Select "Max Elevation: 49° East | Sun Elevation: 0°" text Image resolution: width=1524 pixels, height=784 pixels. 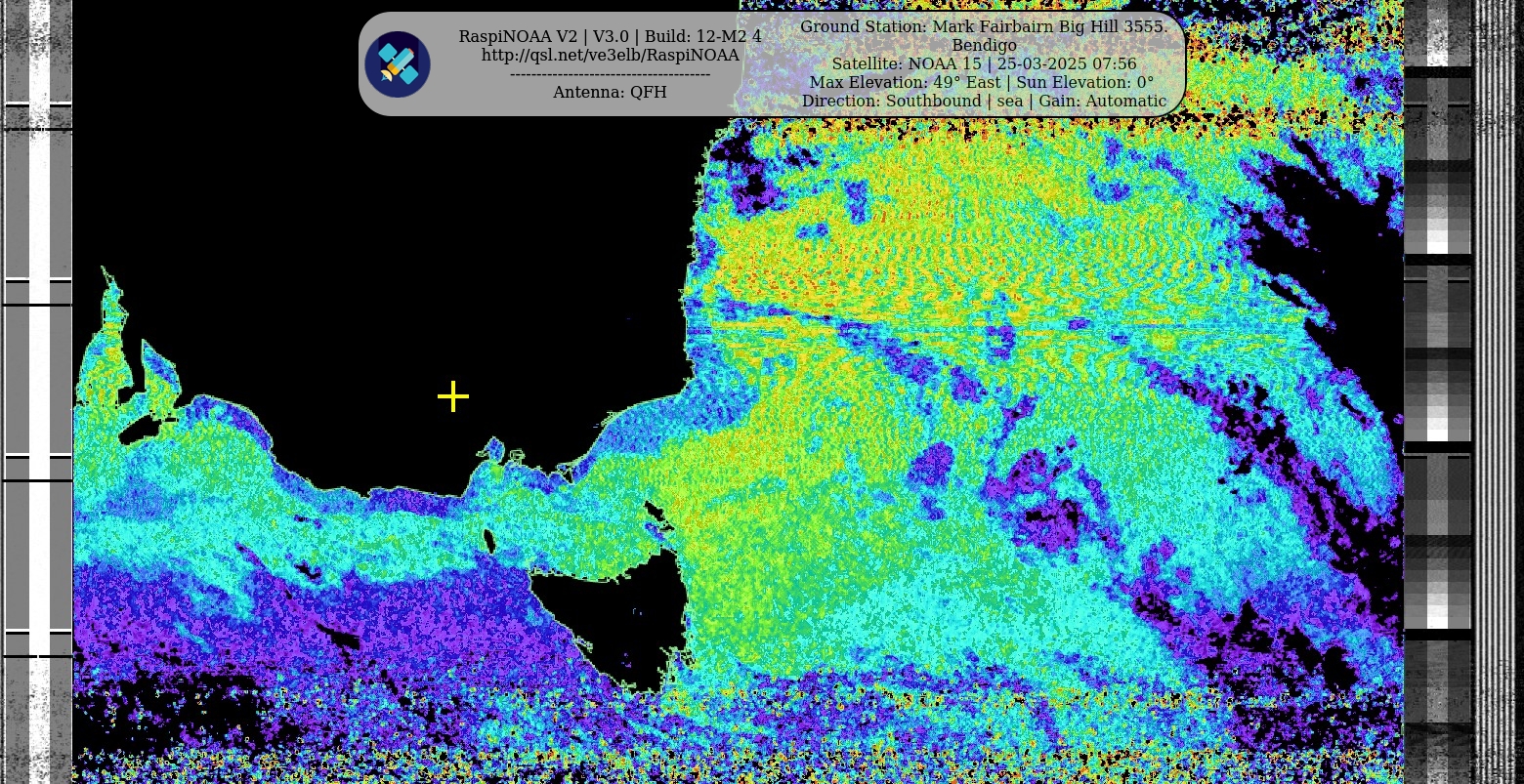pos(982,82)
